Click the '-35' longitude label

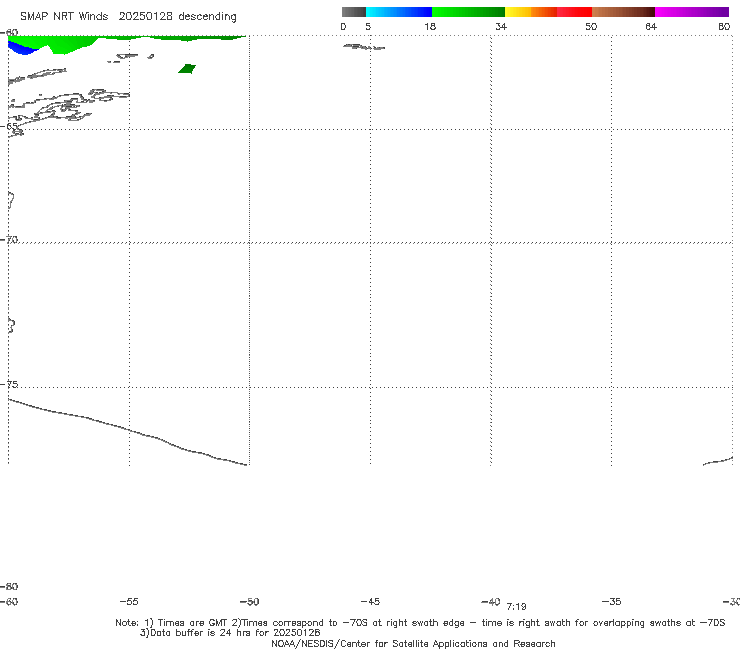(x=611, y=601)
